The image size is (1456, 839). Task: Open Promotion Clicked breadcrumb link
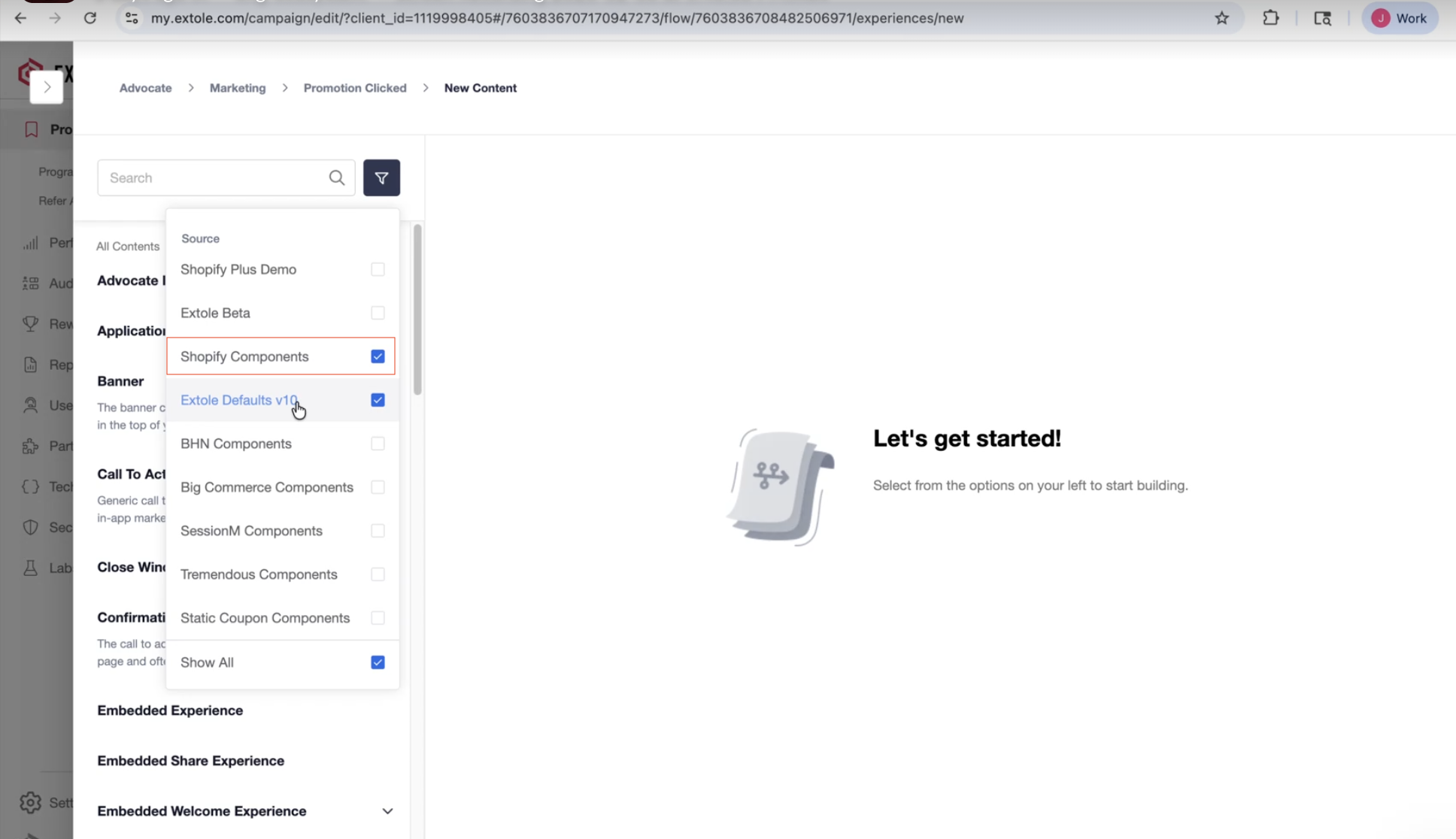tap(355, 88)
